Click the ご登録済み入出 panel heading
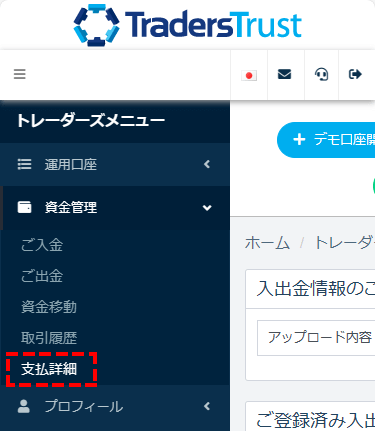The image size is (375, 431). tap(315, 420)
